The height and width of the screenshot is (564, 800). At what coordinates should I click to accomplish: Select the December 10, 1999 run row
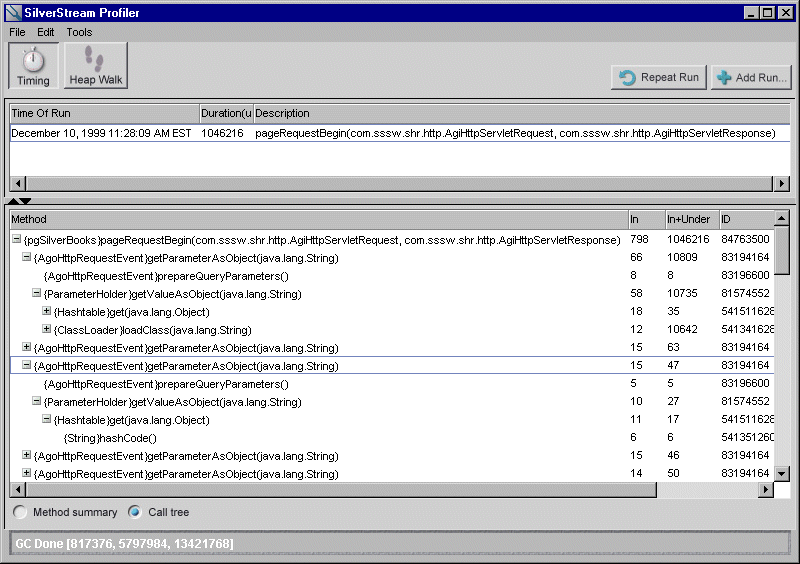[400, 133]
